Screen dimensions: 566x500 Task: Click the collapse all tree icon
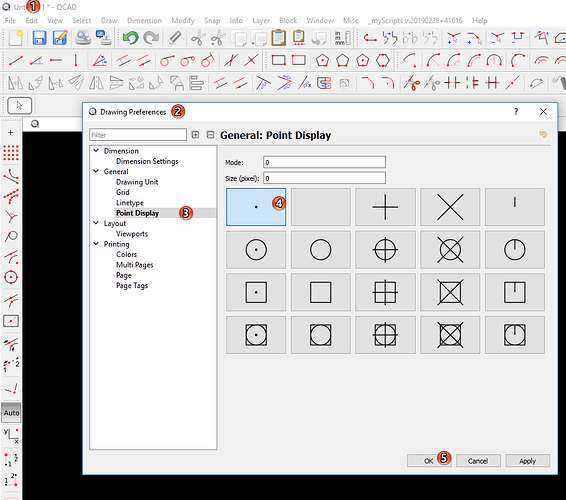coord(210,135)
